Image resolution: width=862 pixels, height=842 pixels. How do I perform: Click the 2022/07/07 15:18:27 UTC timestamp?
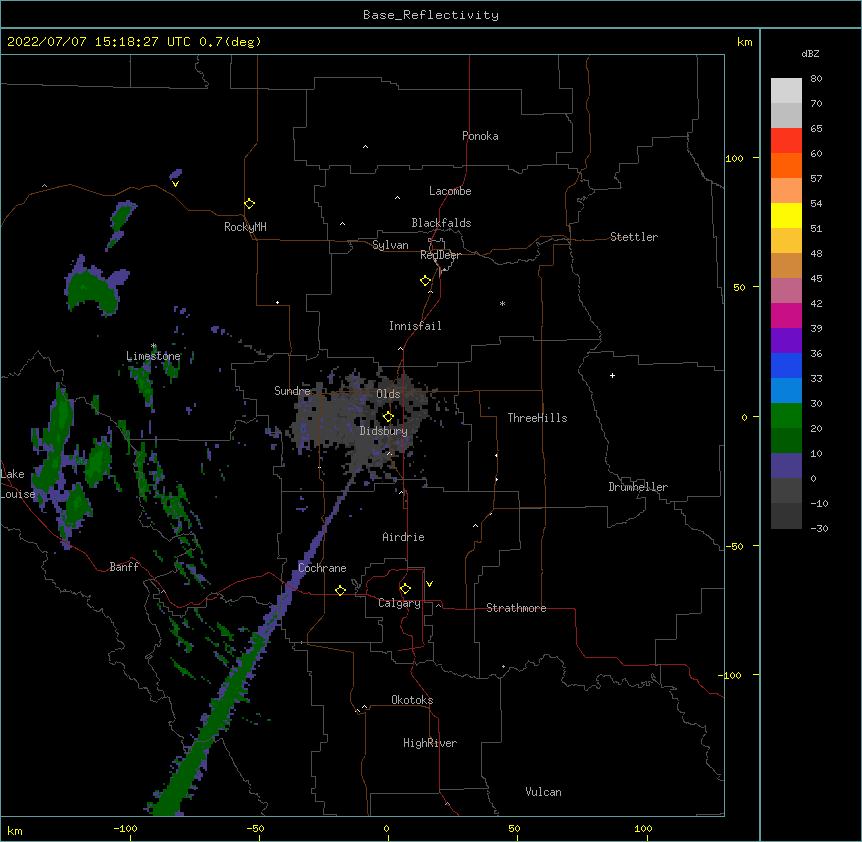(x=99, y=42)
